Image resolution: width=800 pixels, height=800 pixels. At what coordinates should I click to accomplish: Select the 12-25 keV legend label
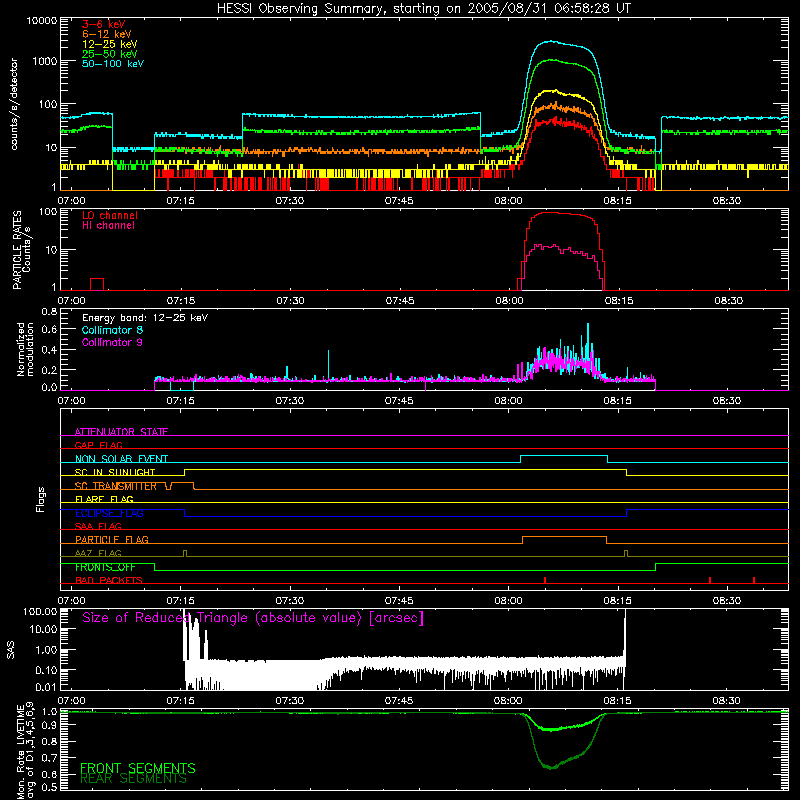pos(109,44)
